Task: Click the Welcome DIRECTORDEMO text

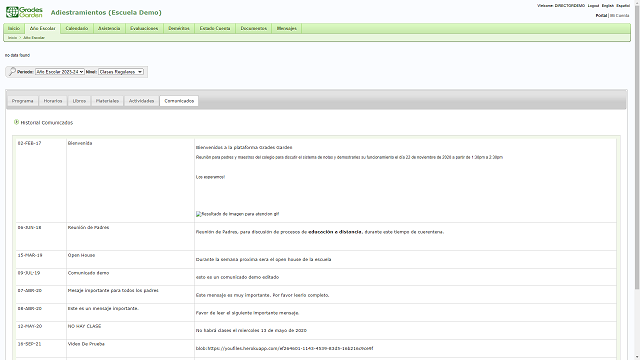Action: point(561,6)
